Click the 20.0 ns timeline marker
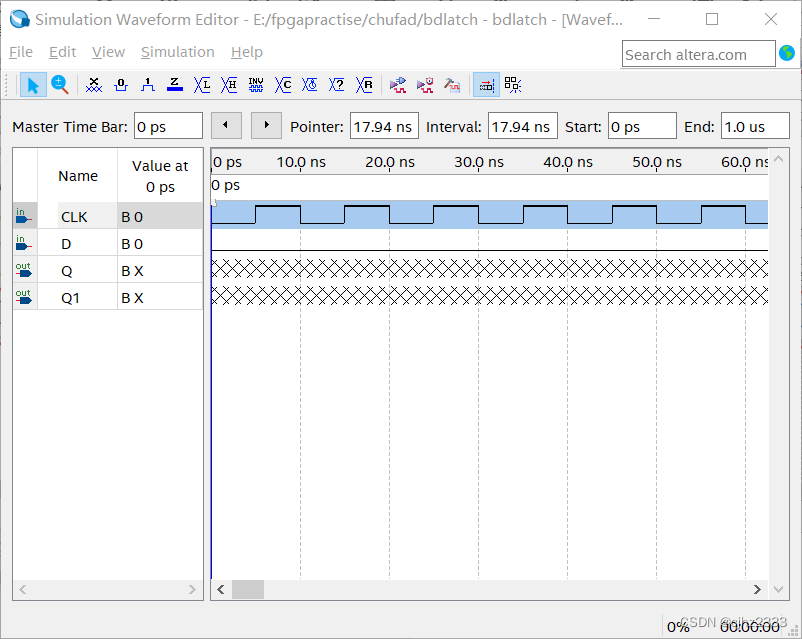Viewport: 802px width, 639px height. tap(390, 163)
